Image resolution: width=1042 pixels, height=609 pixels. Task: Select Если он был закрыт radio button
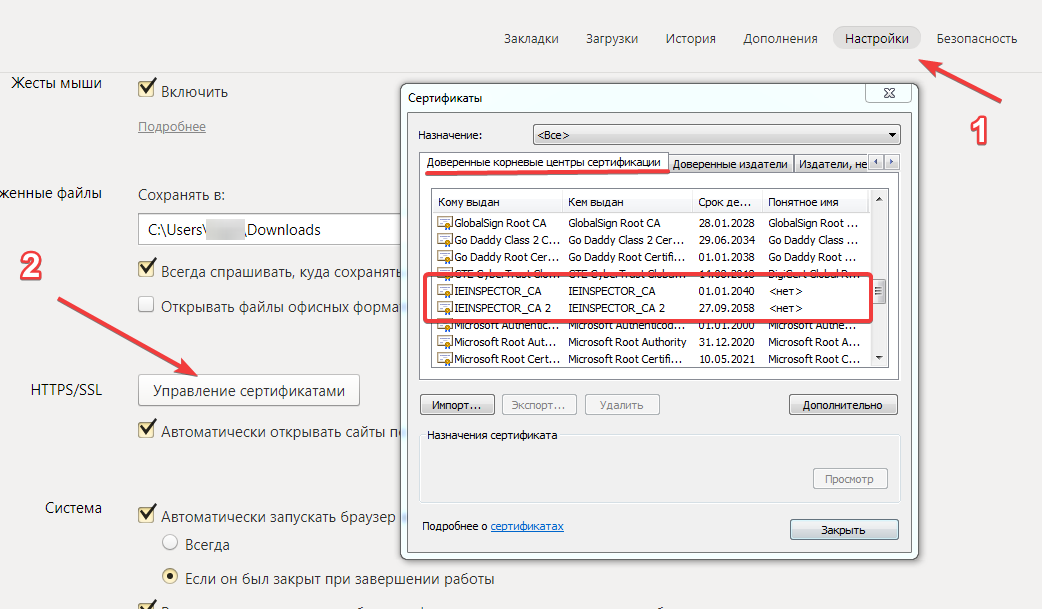[x=170, y=576]
